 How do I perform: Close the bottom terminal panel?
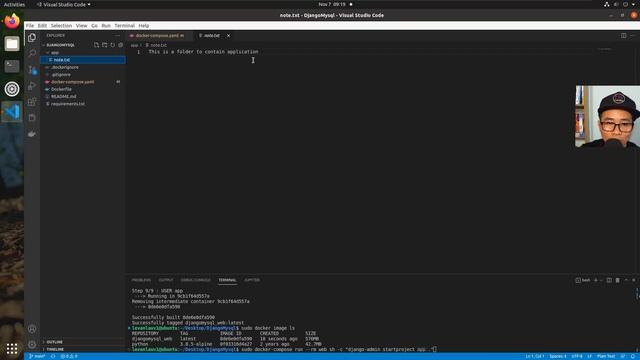[x=633, y=280]
